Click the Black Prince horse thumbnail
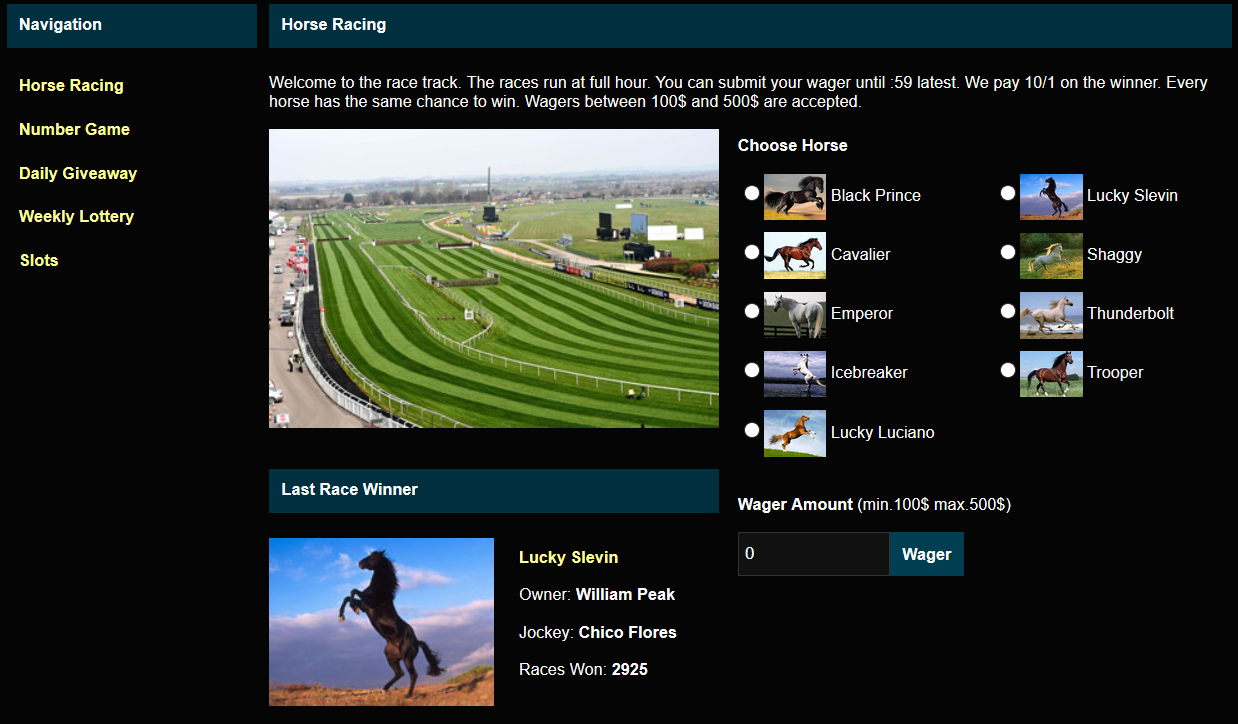Viewport: 1238px width, 724px height. pyautogui.click(x=795, y=196)
